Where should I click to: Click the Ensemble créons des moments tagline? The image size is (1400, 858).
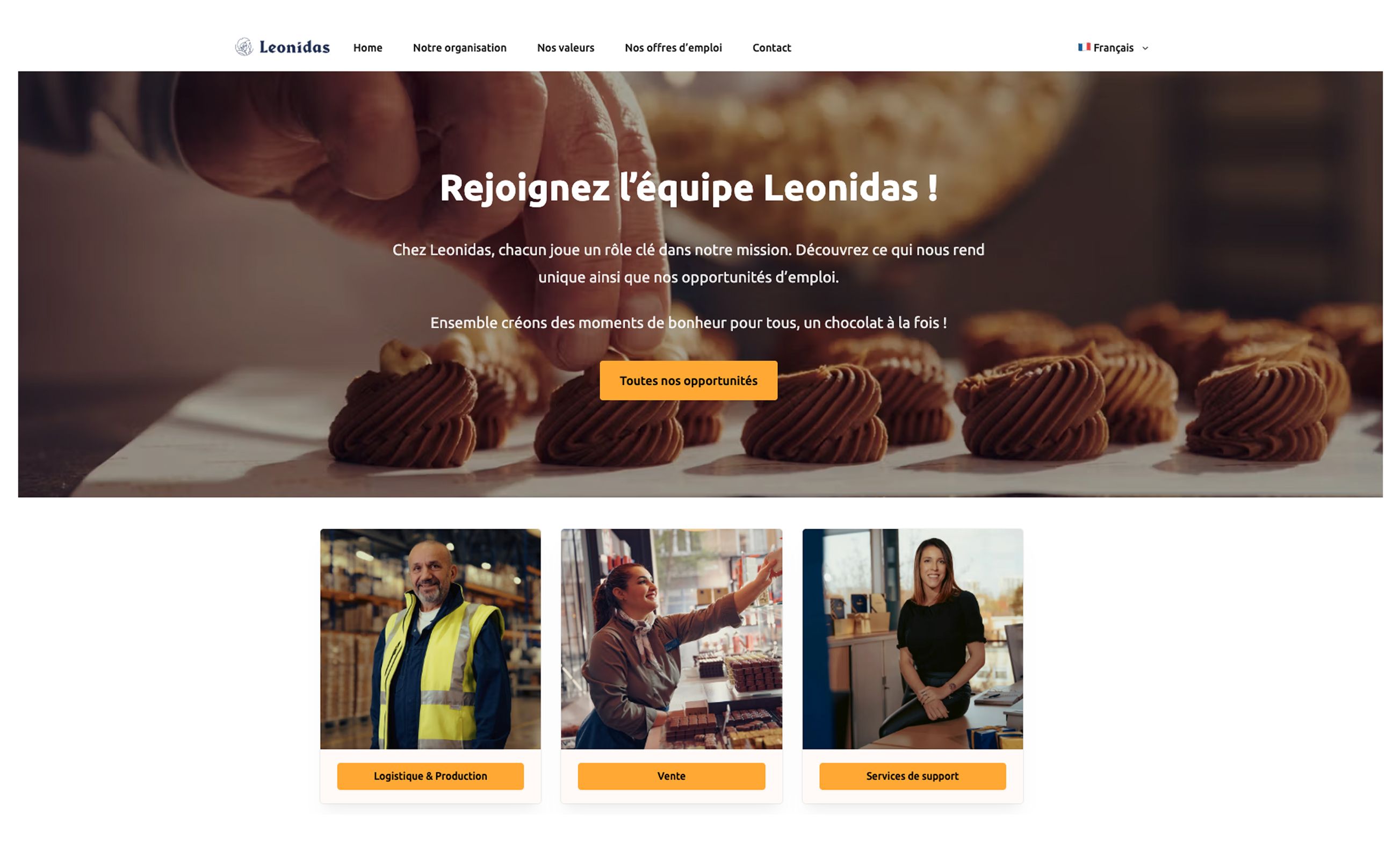[688, 323]
